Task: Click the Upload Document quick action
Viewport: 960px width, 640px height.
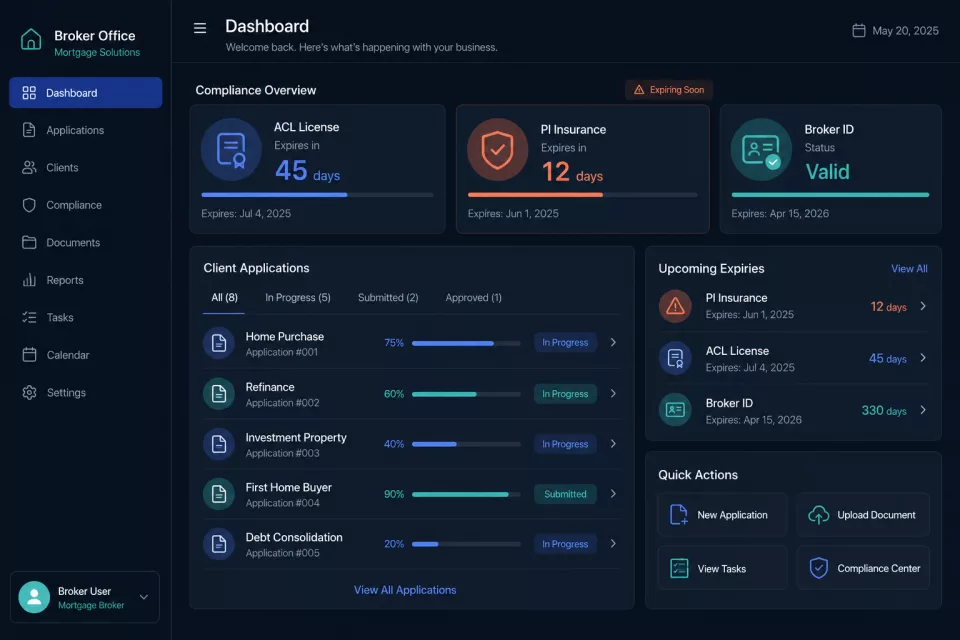Action: pyautogui.click(x=863, y=515)
